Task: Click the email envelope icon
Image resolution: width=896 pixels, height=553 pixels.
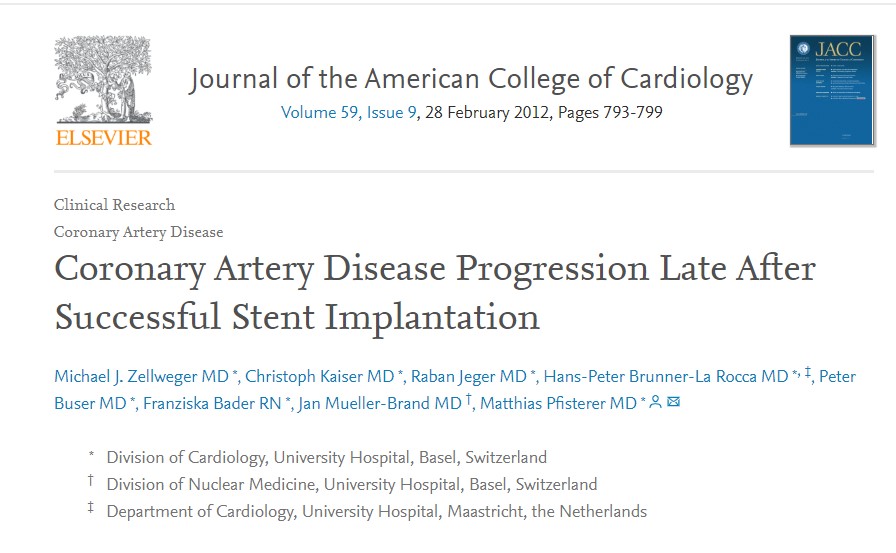Action: click(x=673, y=403)
